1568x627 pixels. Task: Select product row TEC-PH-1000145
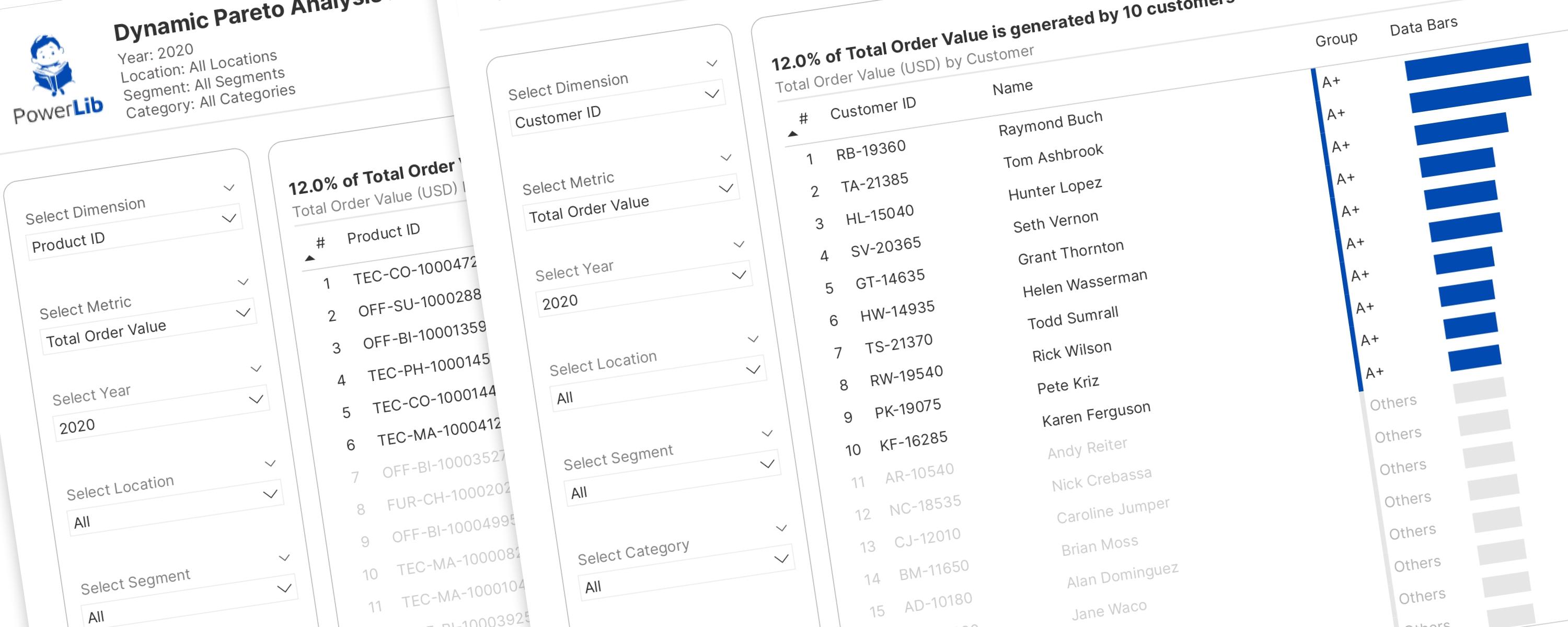click(429, 367)
